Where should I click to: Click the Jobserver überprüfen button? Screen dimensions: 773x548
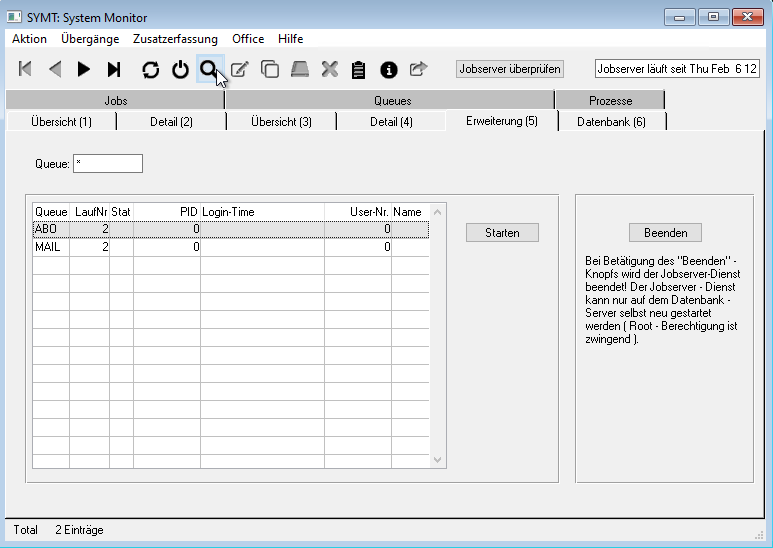coord(510,69)
